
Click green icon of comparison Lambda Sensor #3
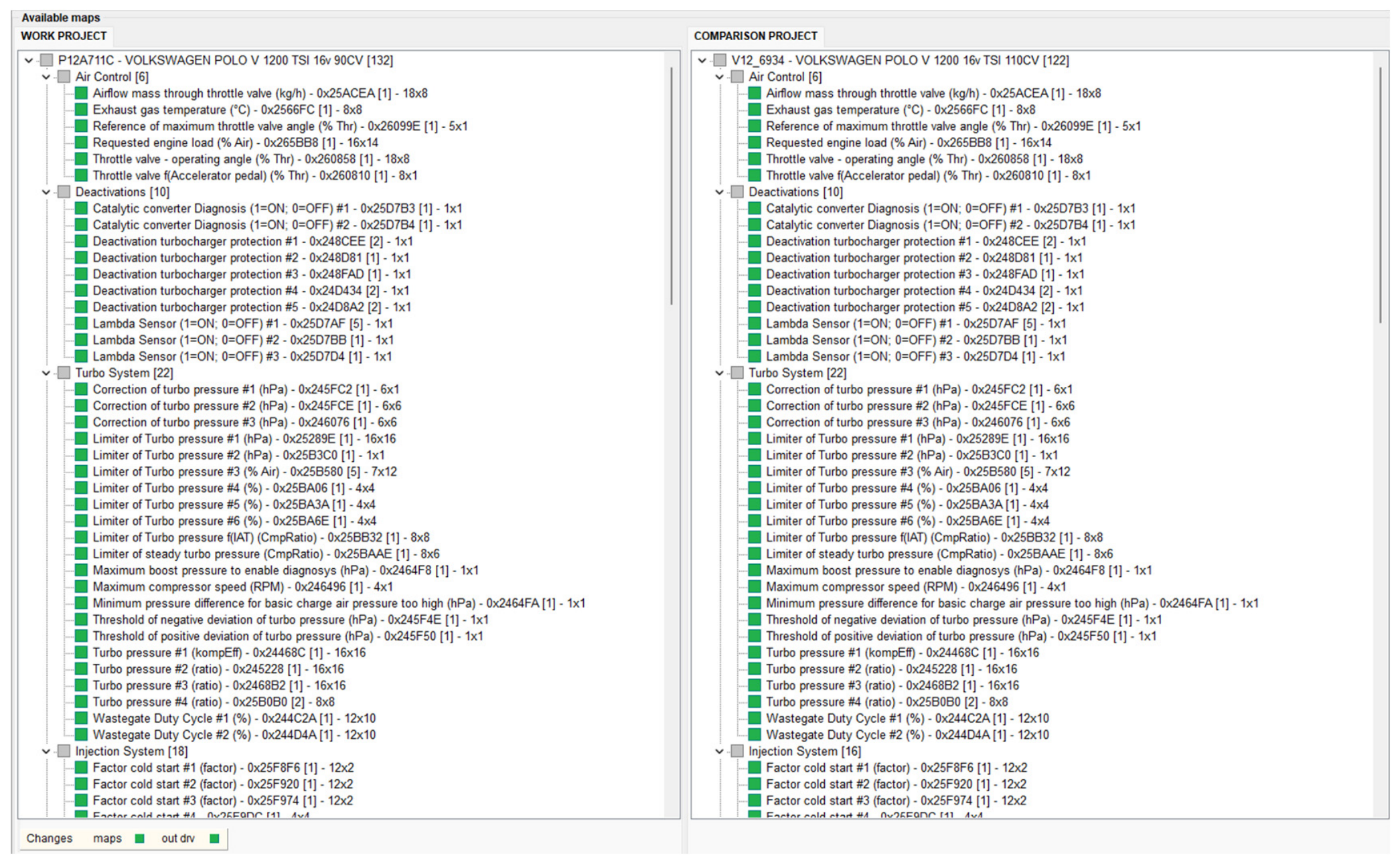[x=755, y=357]
